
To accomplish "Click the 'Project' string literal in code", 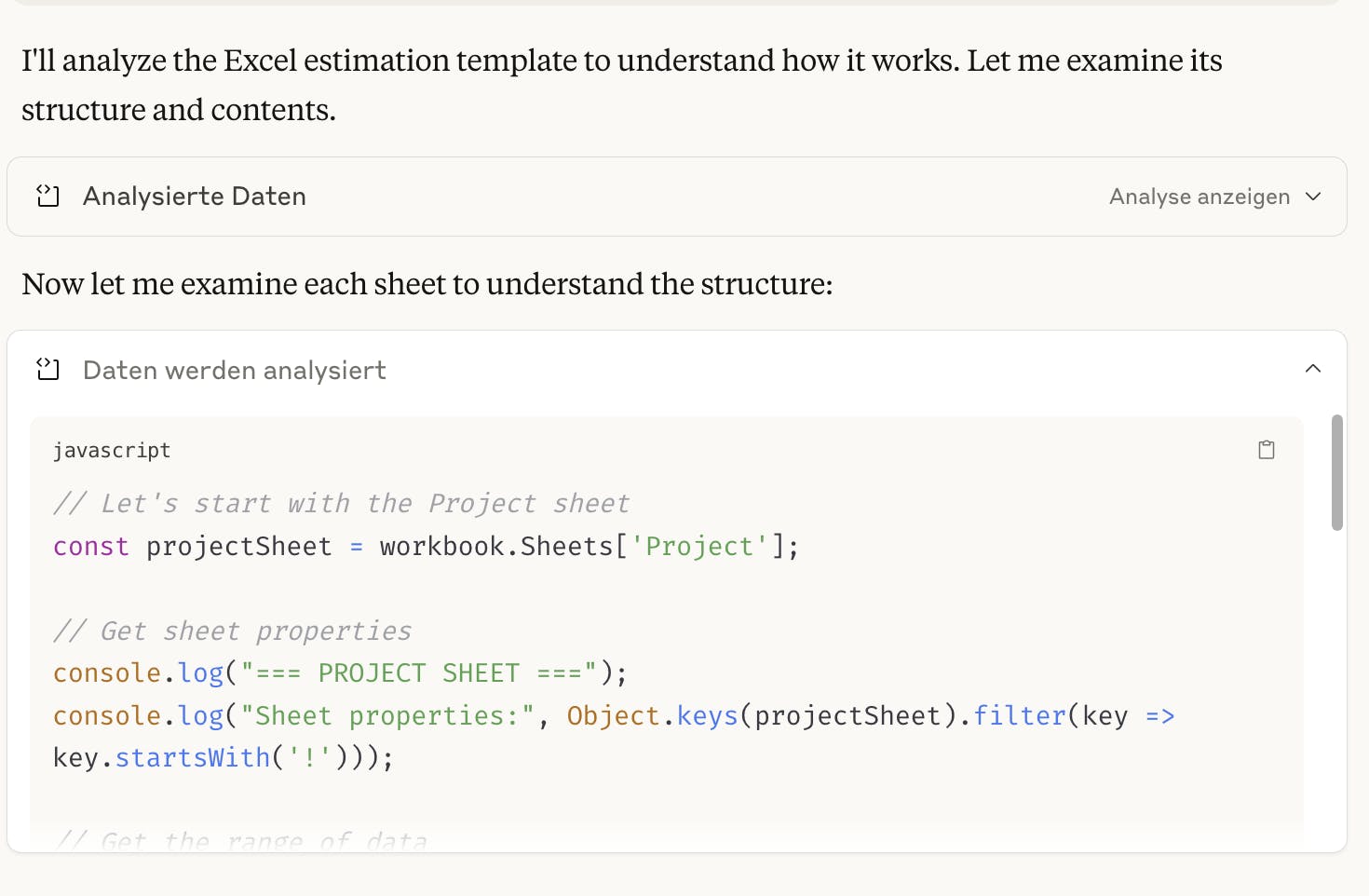I will click(699, 547).
